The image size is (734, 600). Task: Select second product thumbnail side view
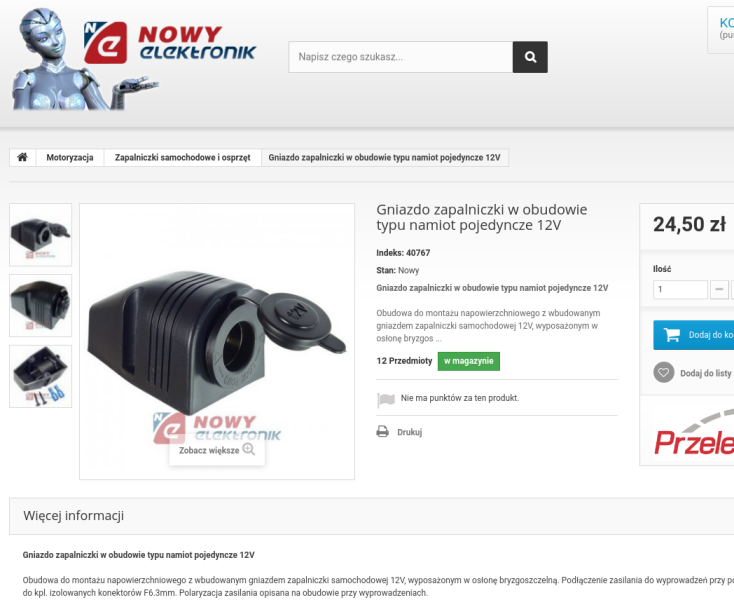[x=41, y=306]
